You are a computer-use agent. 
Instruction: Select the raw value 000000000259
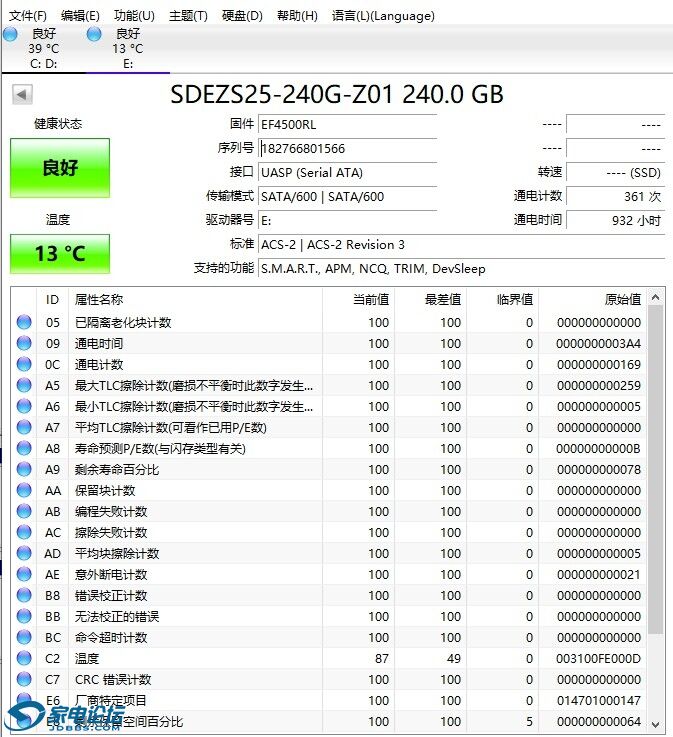598,385
